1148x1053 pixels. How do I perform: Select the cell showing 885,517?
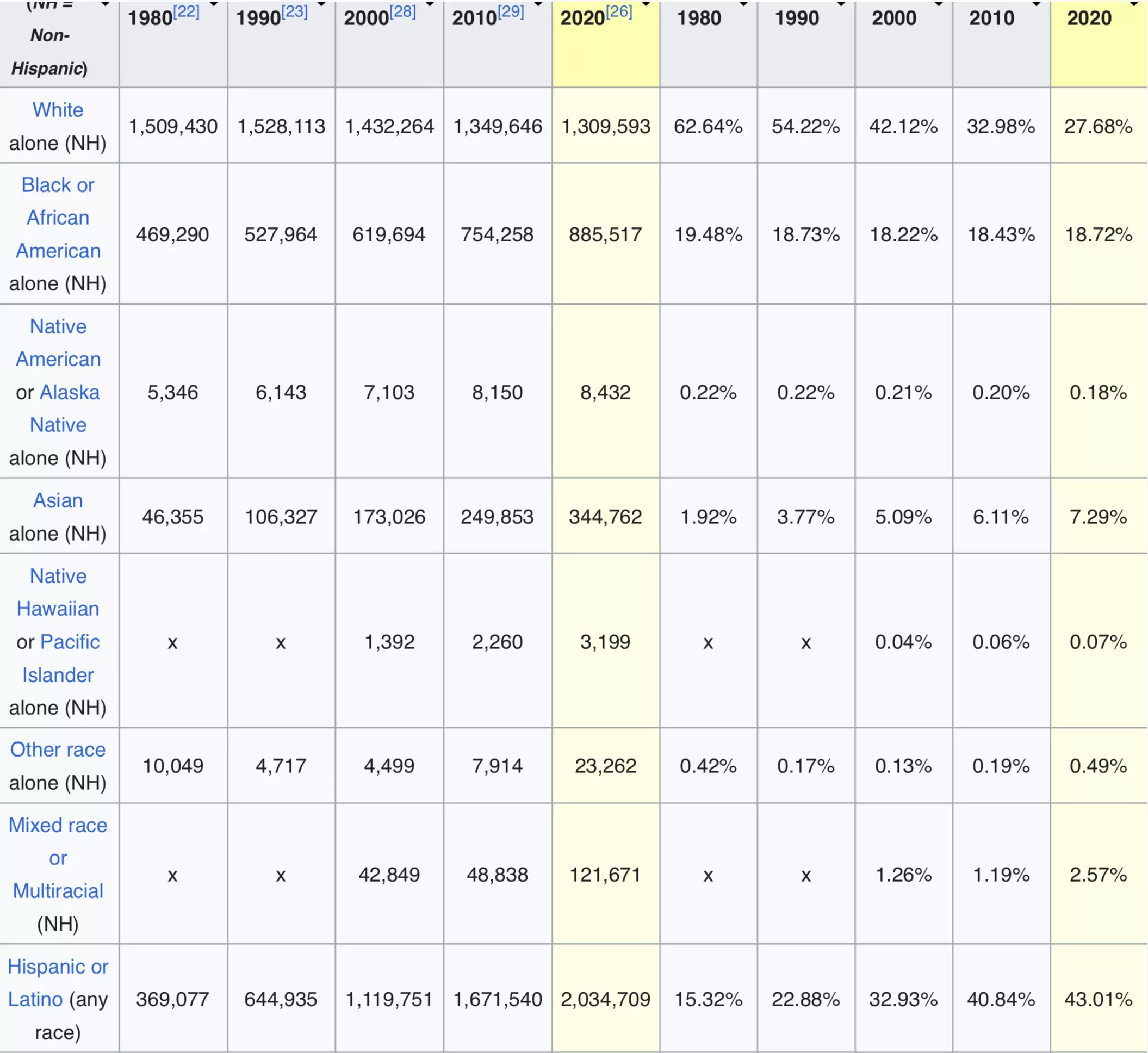(606, 234)
